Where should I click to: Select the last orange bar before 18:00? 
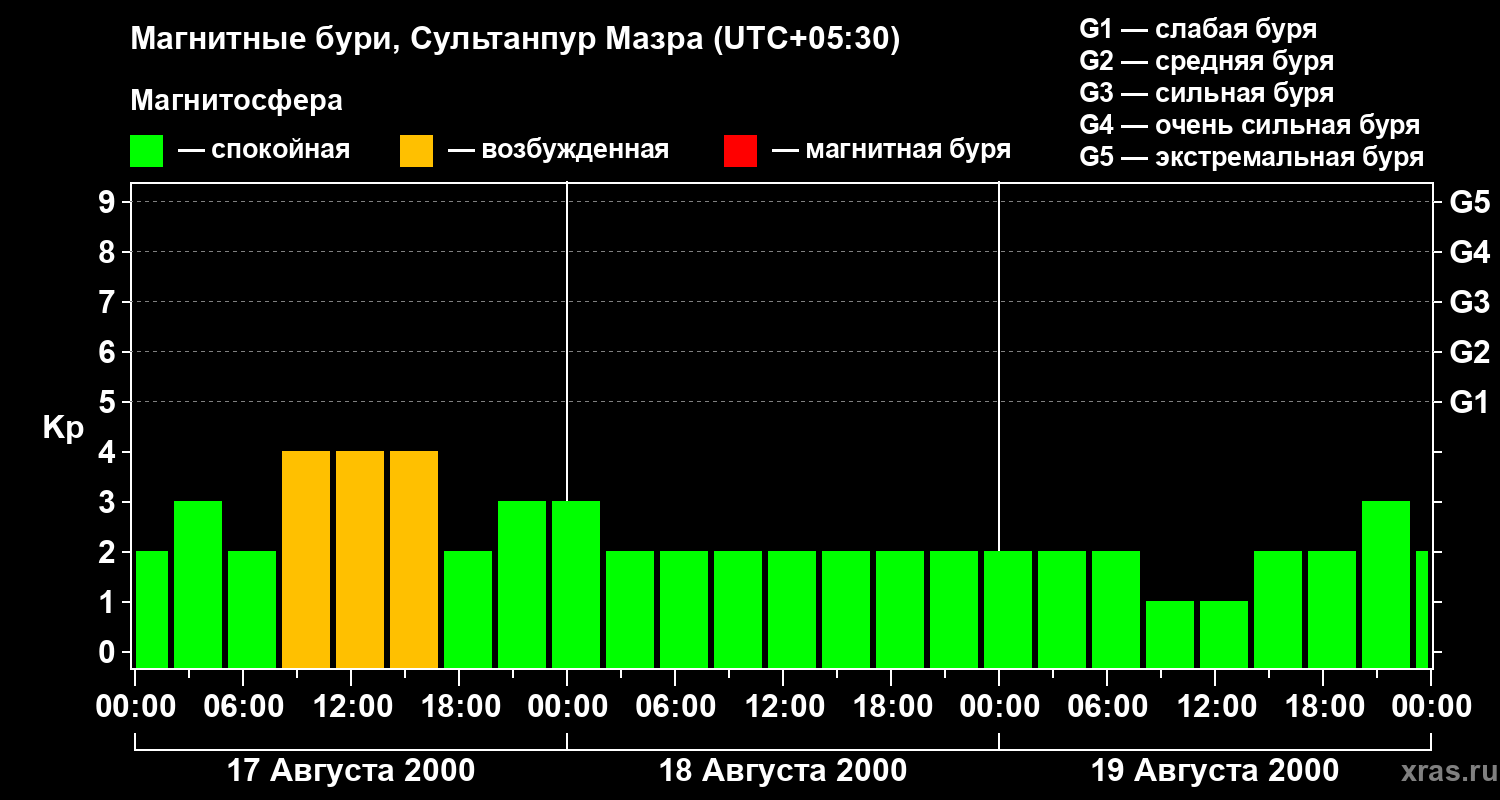(414, 559)
